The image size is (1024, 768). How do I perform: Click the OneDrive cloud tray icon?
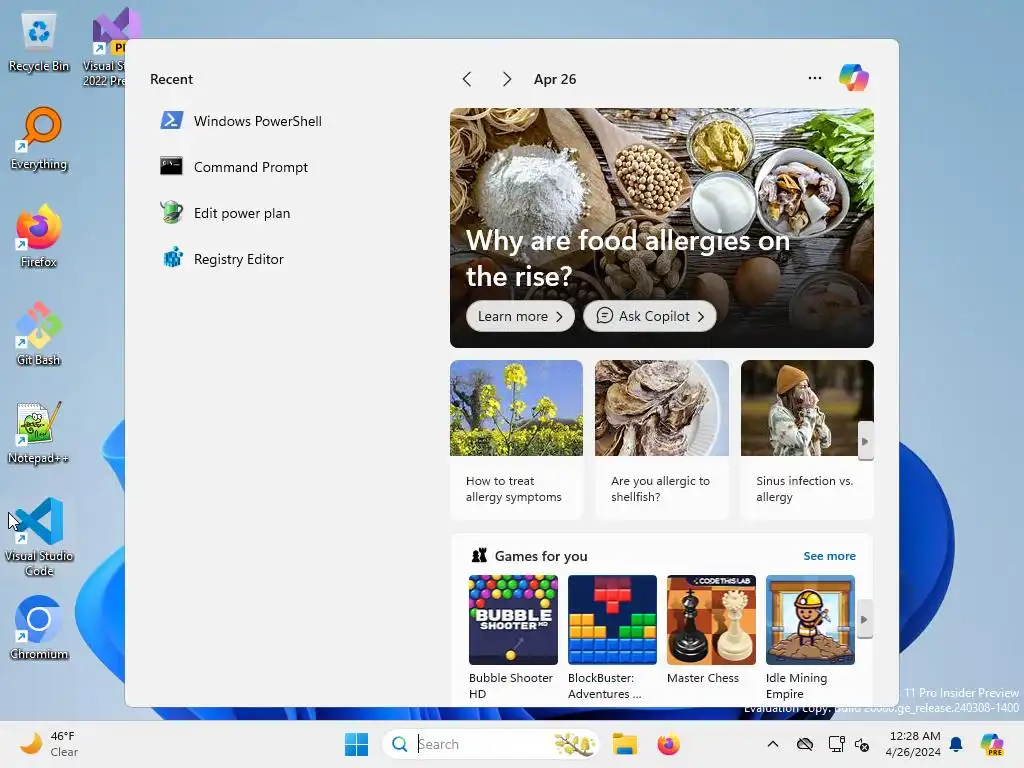(x=805, y=744)
